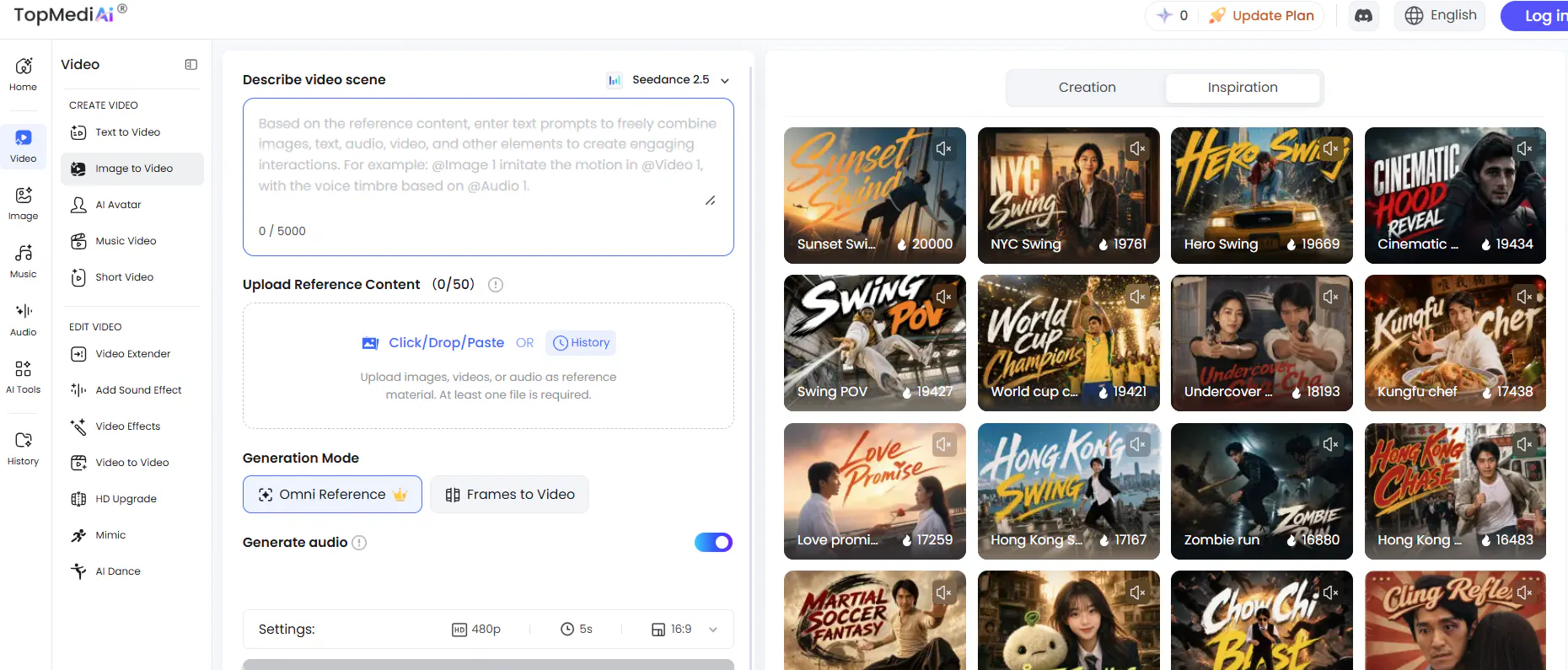The image size is (1568, 670).
Task: Unmute the Hong Kong Swing card
Action: click(1137, 444)
